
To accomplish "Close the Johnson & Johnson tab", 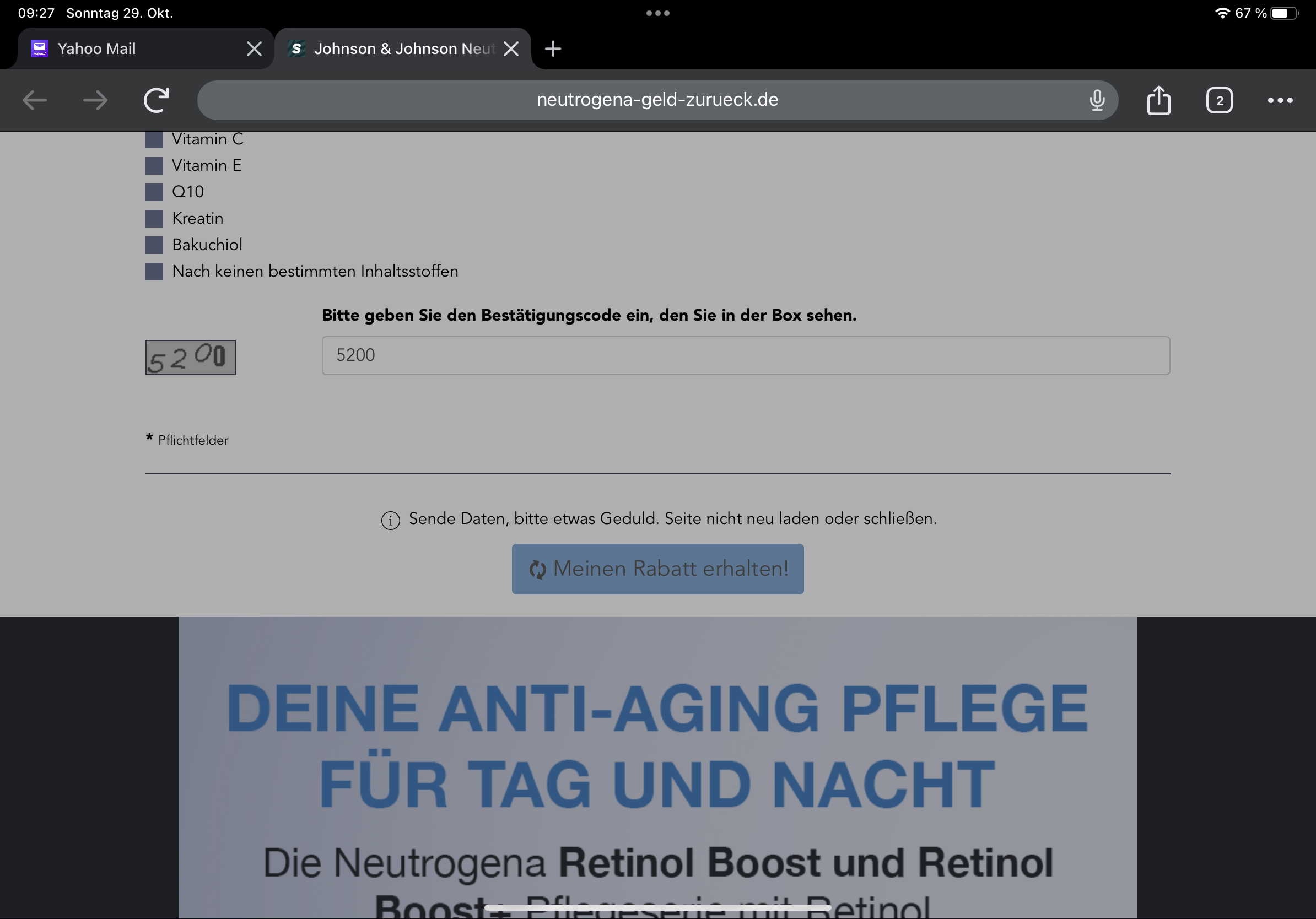I will tap(511, 48).
